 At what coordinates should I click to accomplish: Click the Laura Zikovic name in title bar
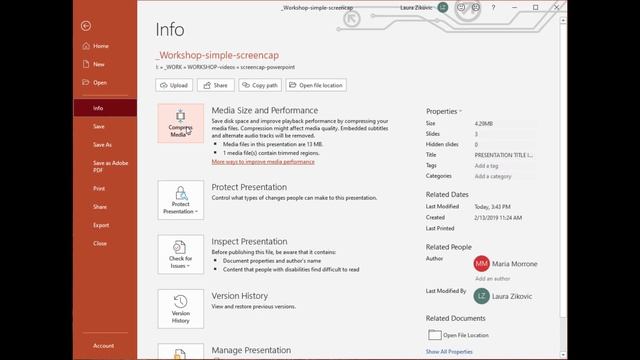(x=416, y=8)
